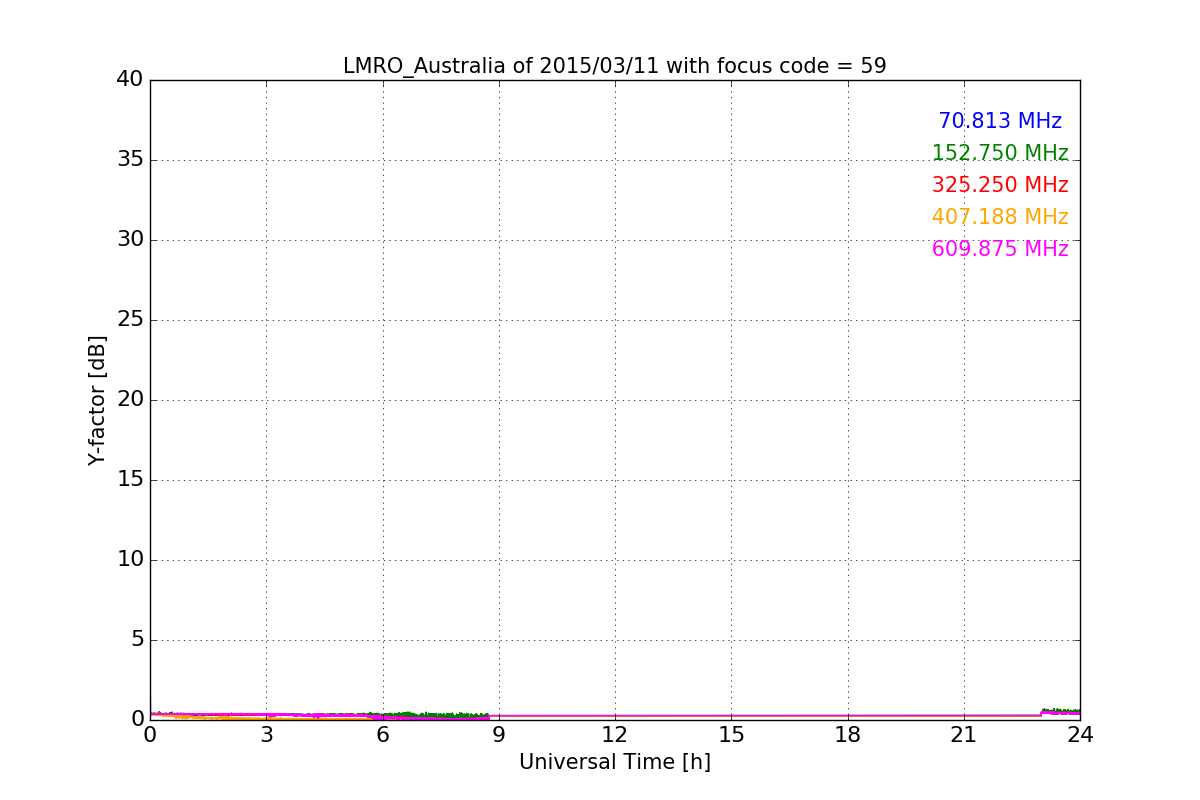
Task: Click the x-axis tick label 18
Action: [848, 735]
